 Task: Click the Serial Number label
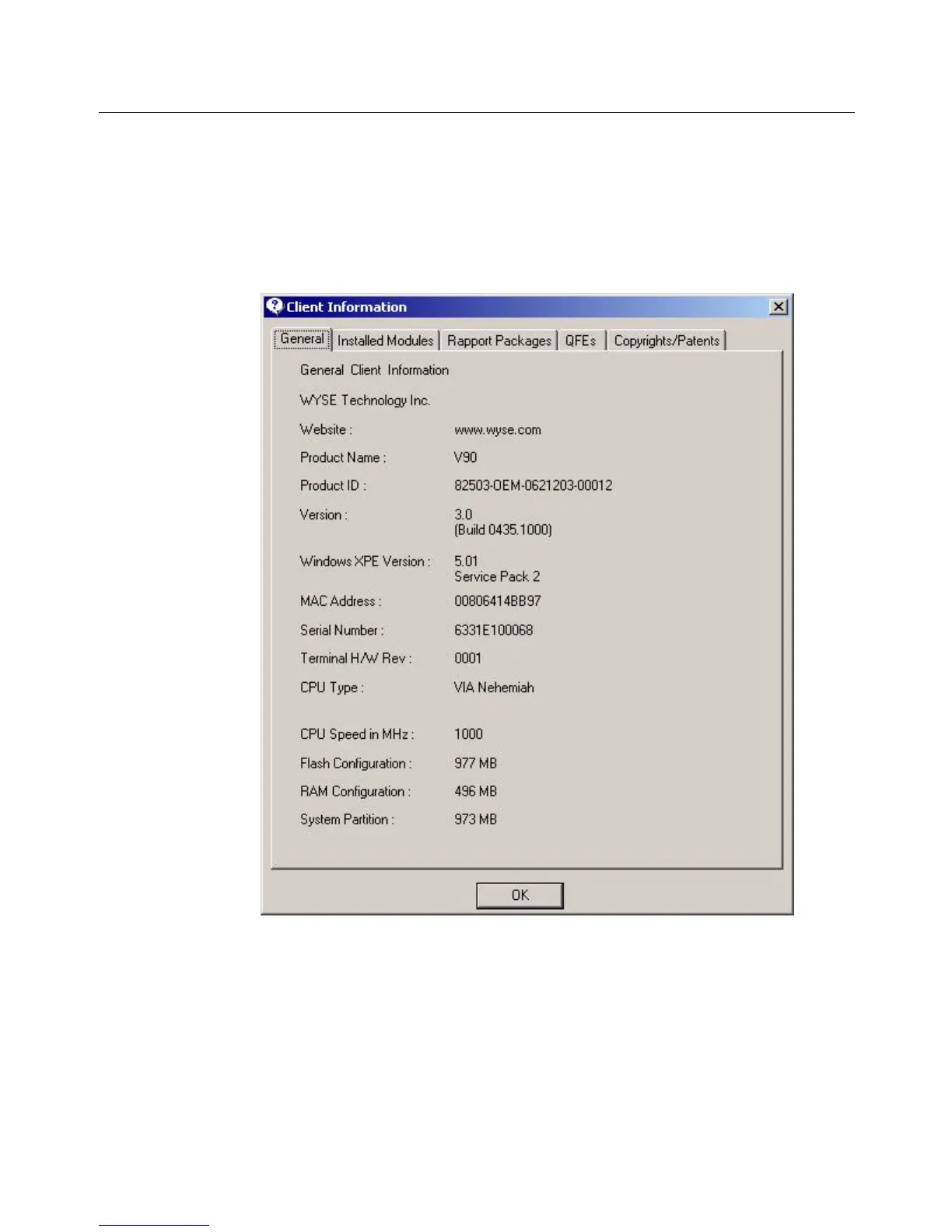coord(342,630)
